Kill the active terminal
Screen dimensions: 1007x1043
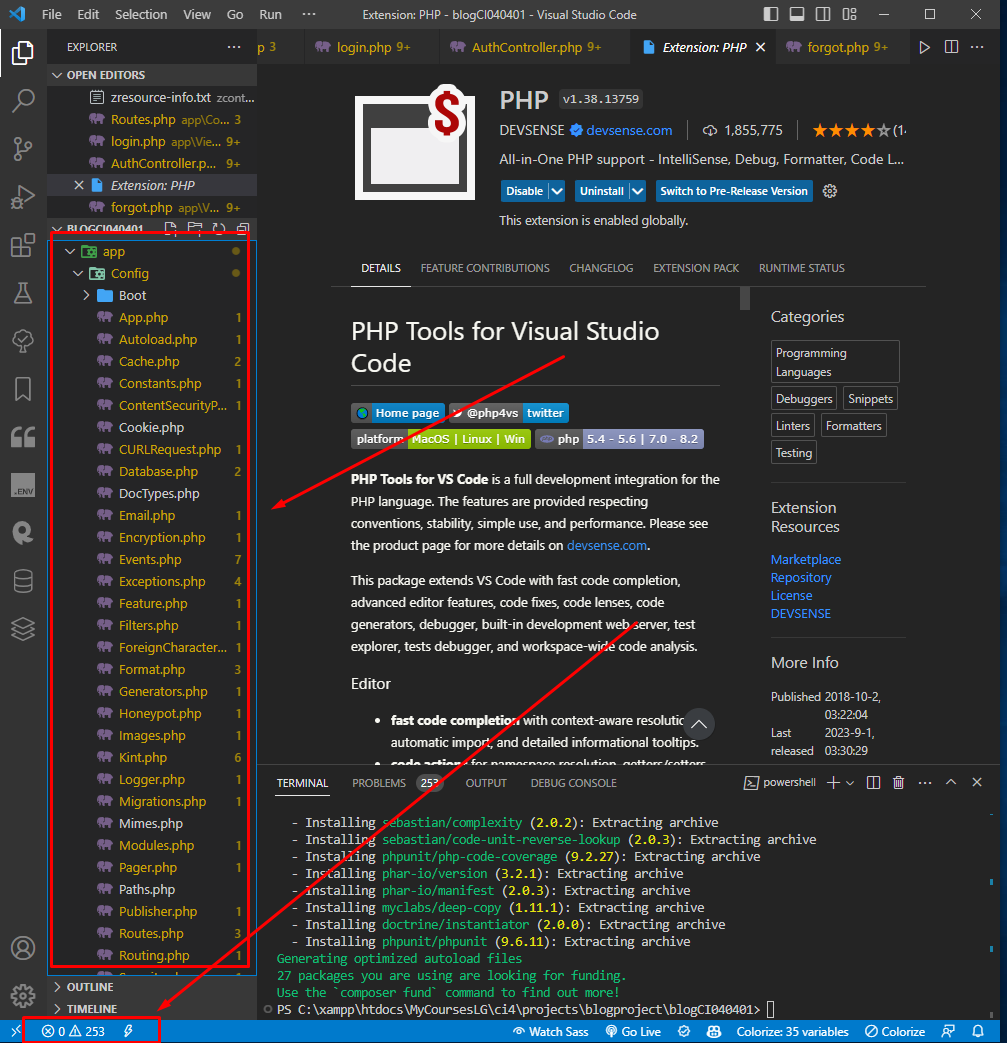[x=898, y=782]
